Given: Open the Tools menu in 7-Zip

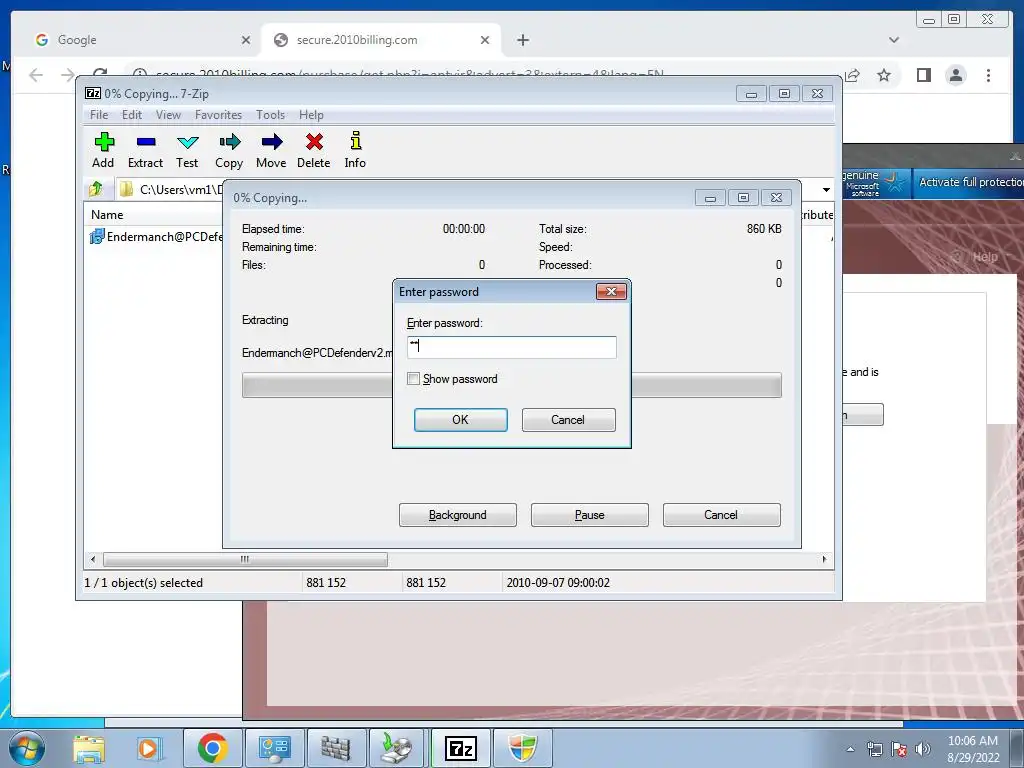Looking at the screenshot, I should (270, 115).
